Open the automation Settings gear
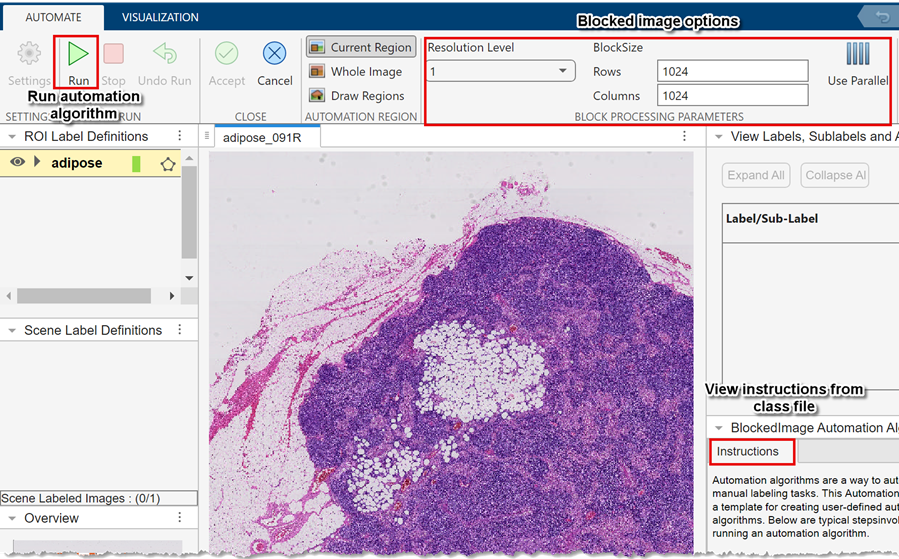Screen dimensions: 899x559 (x=29, y=55)
